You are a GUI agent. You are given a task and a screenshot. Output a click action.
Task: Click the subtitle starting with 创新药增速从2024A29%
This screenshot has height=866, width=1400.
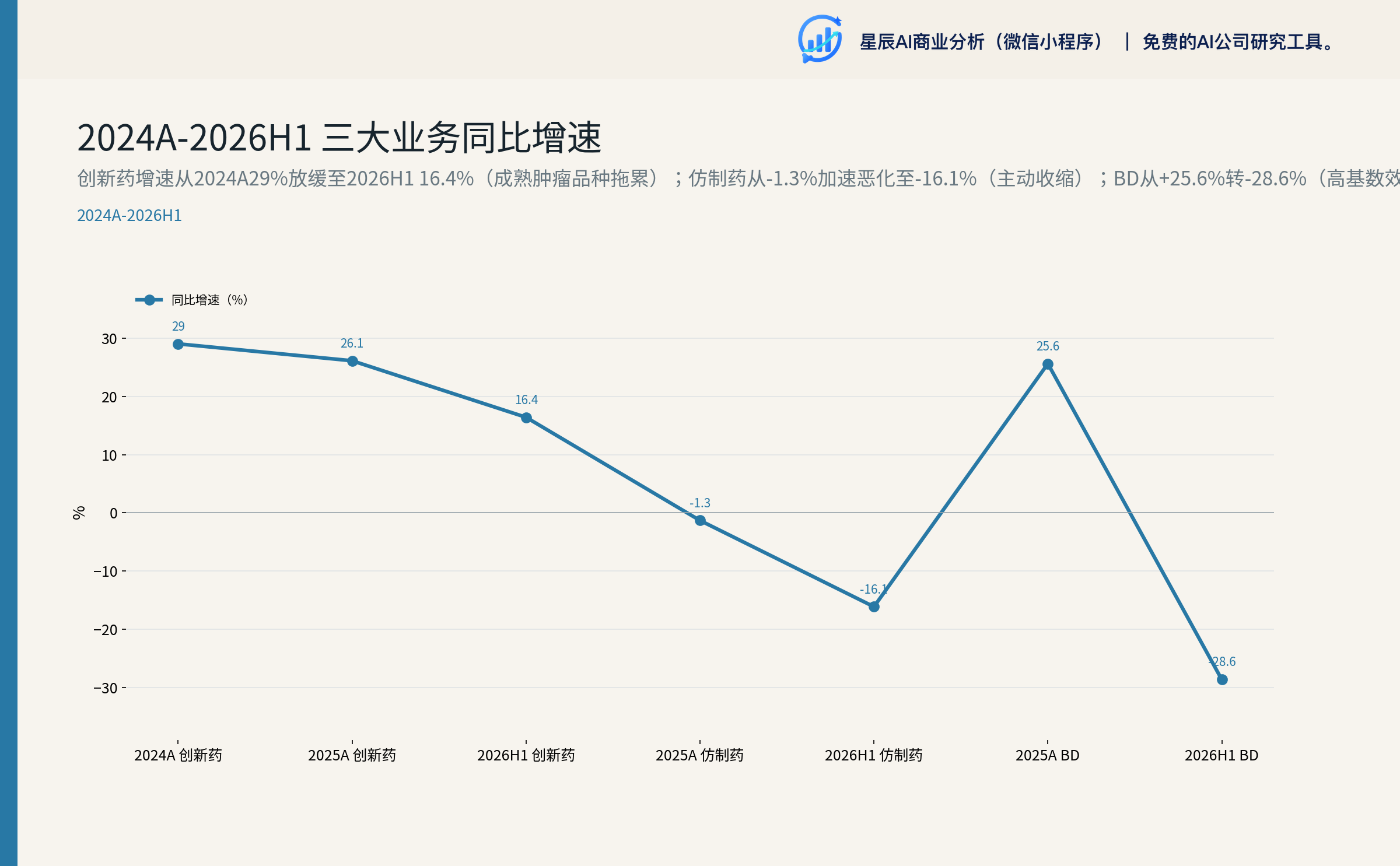738,178
